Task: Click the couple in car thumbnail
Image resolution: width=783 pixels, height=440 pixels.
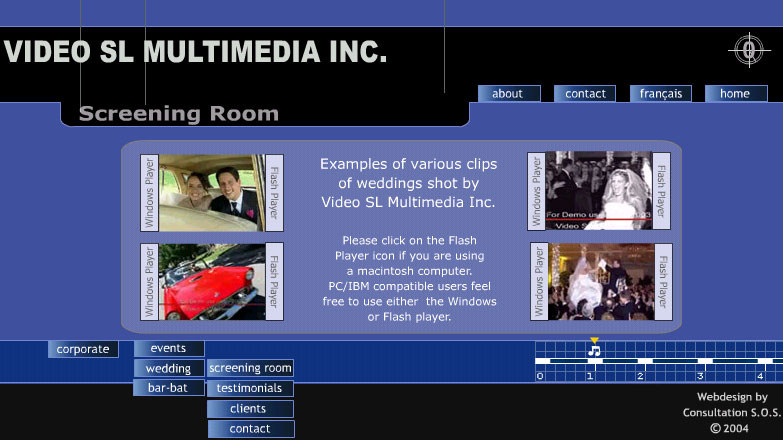Action: point(212,193)
